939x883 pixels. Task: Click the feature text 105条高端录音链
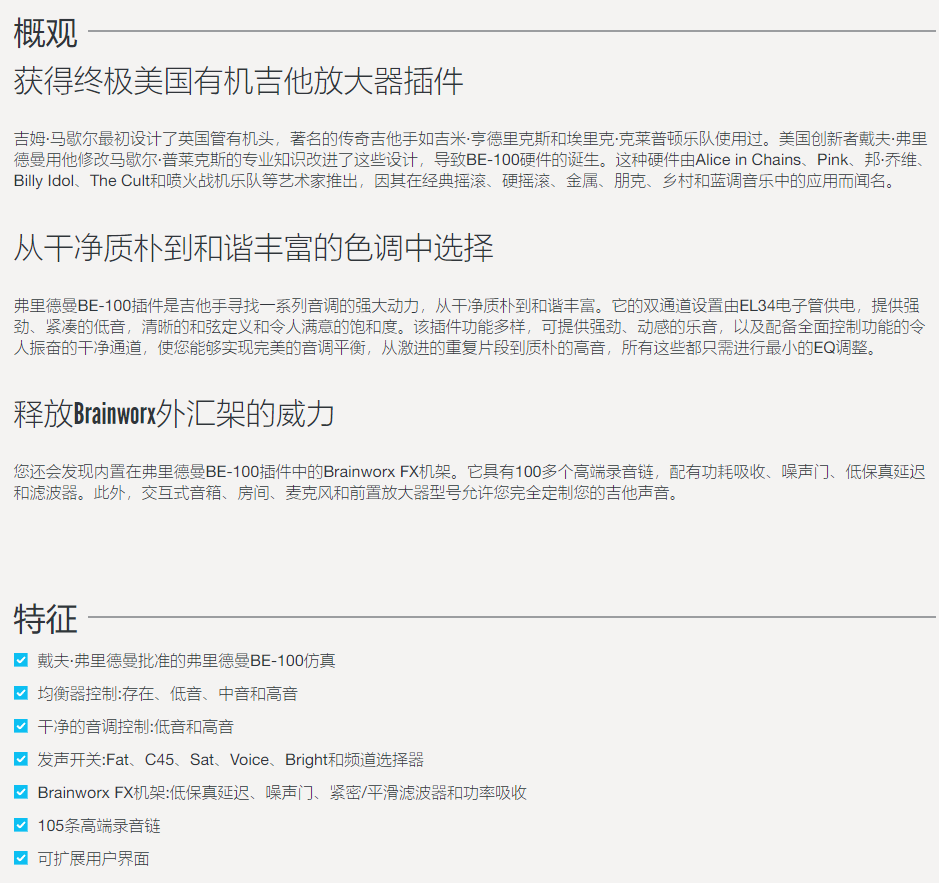tap(99, 825)
